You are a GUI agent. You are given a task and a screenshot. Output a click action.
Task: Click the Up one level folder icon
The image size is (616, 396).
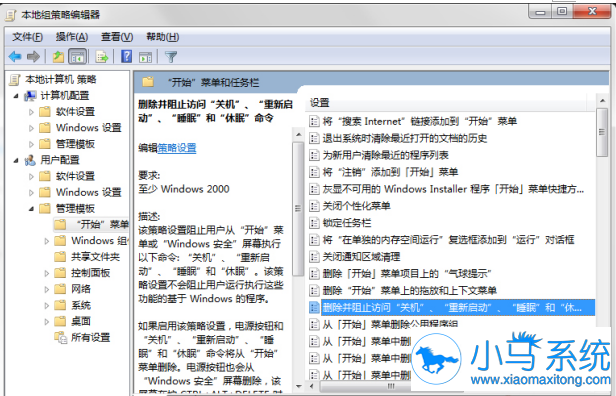point(58,57)
